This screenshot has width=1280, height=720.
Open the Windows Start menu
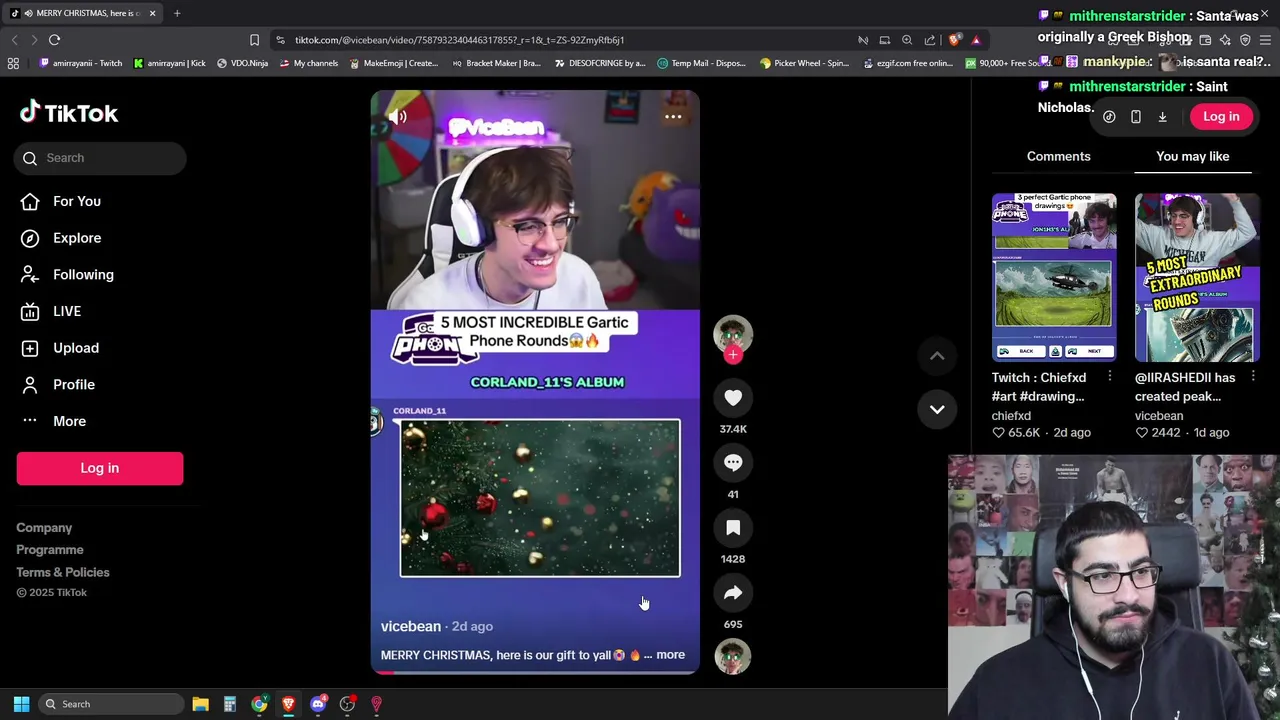click(21, 704)
